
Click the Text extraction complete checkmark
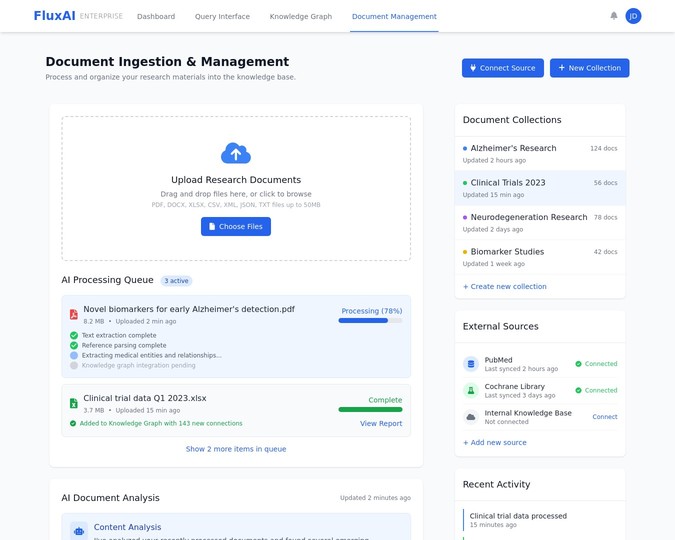coord(74,335)
